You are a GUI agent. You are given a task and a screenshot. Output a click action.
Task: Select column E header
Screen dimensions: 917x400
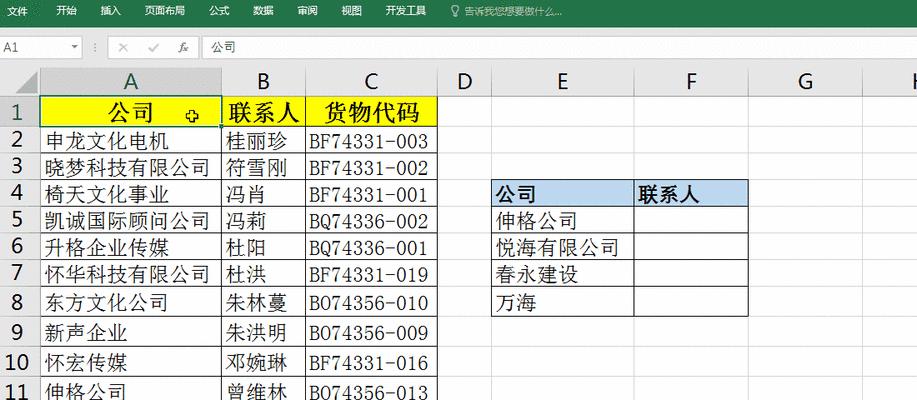[x=563, y=82]
